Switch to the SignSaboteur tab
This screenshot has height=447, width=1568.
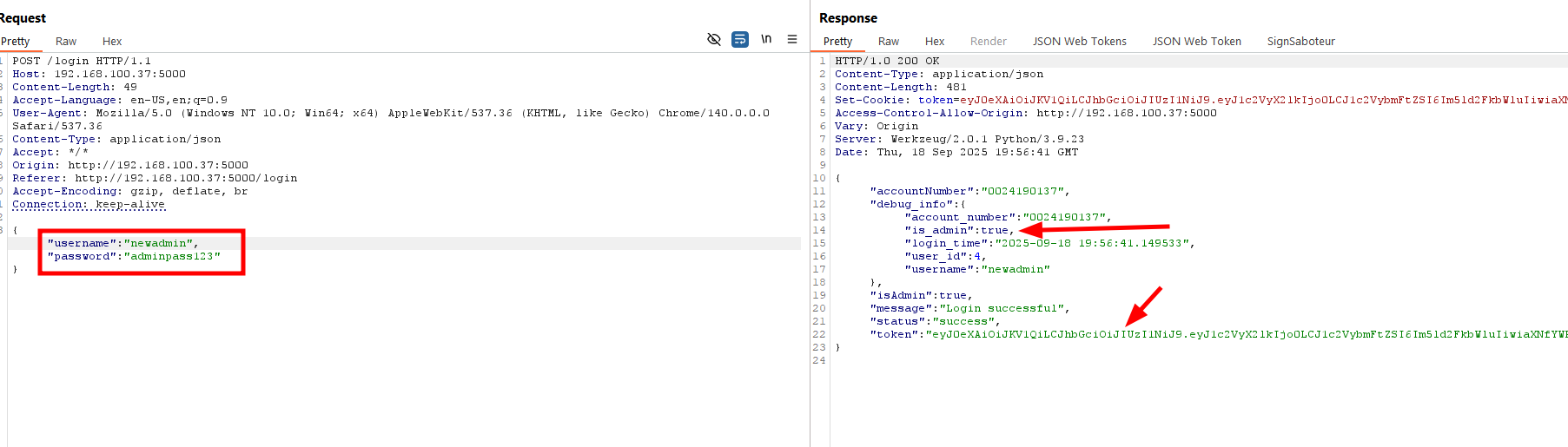point(1300,42)
